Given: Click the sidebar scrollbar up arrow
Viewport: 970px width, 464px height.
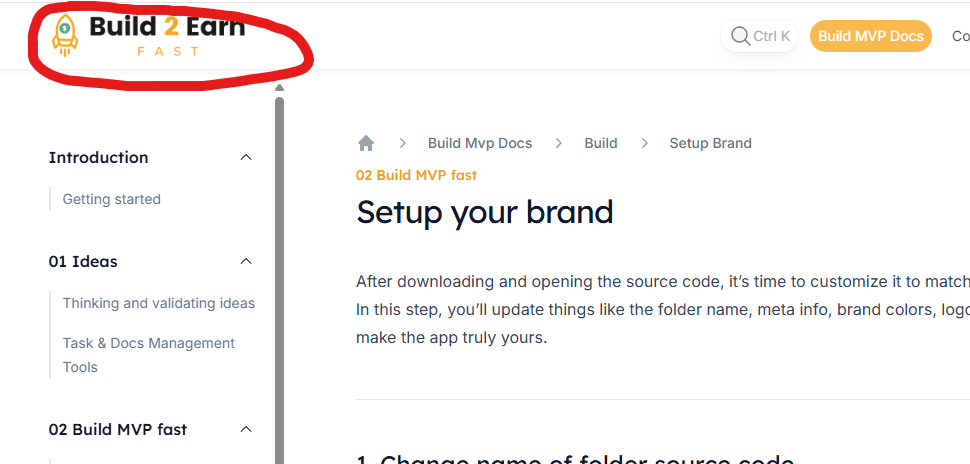Looking at the screenshot, I should click(279, 88).
